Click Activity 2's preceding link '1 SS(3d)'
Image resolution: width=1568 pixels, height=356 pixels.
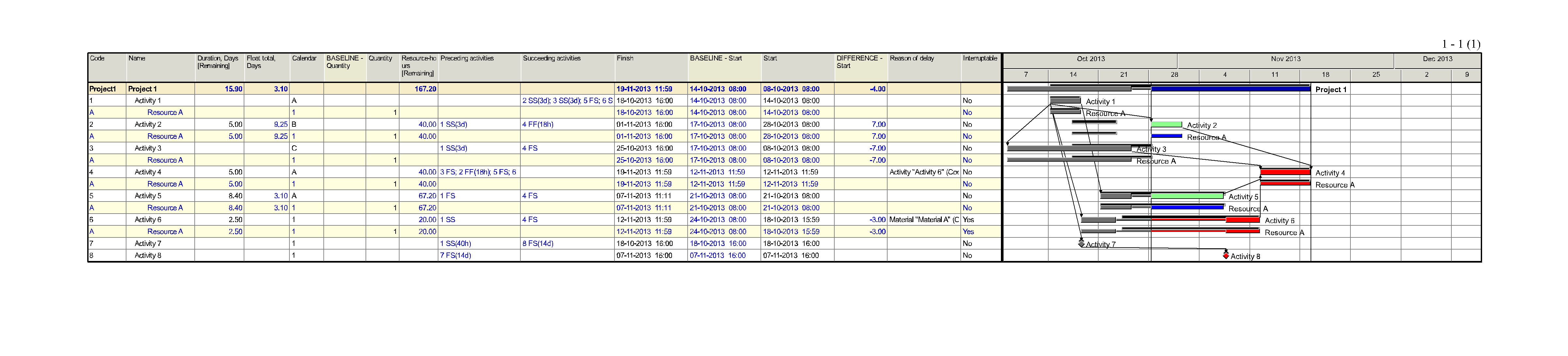pyautogui.click(x=453, y=124)
